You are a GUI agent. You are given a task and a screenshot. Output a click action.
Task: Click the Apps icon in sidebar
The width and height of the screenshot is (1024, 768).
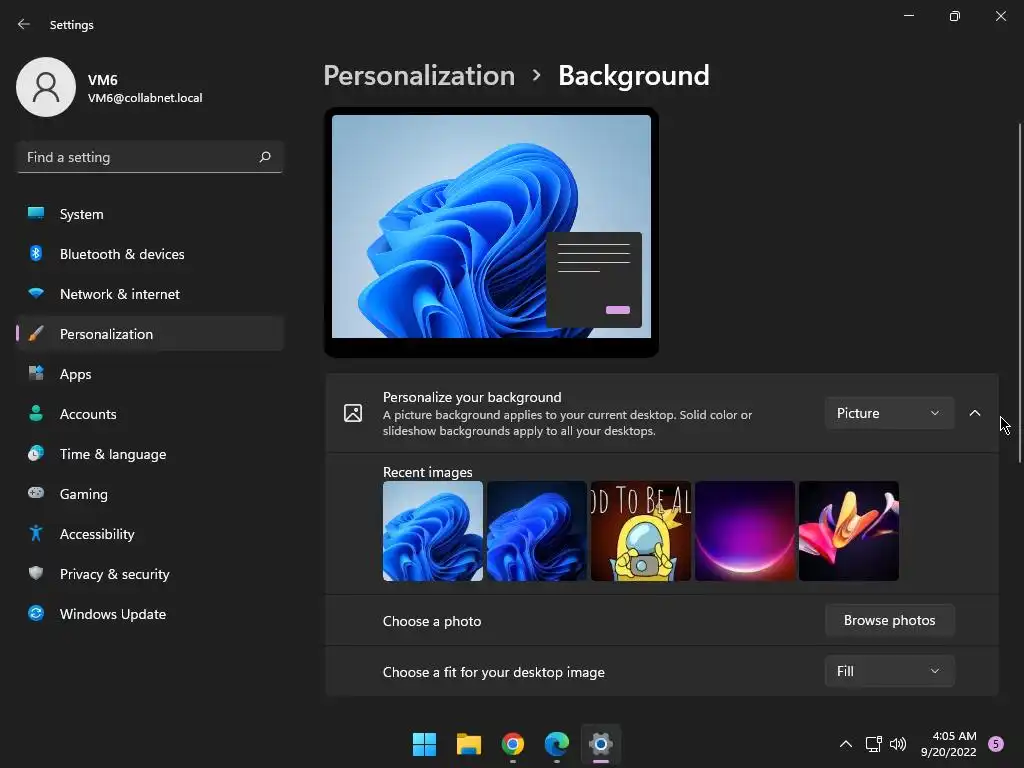tap(36, 374)
